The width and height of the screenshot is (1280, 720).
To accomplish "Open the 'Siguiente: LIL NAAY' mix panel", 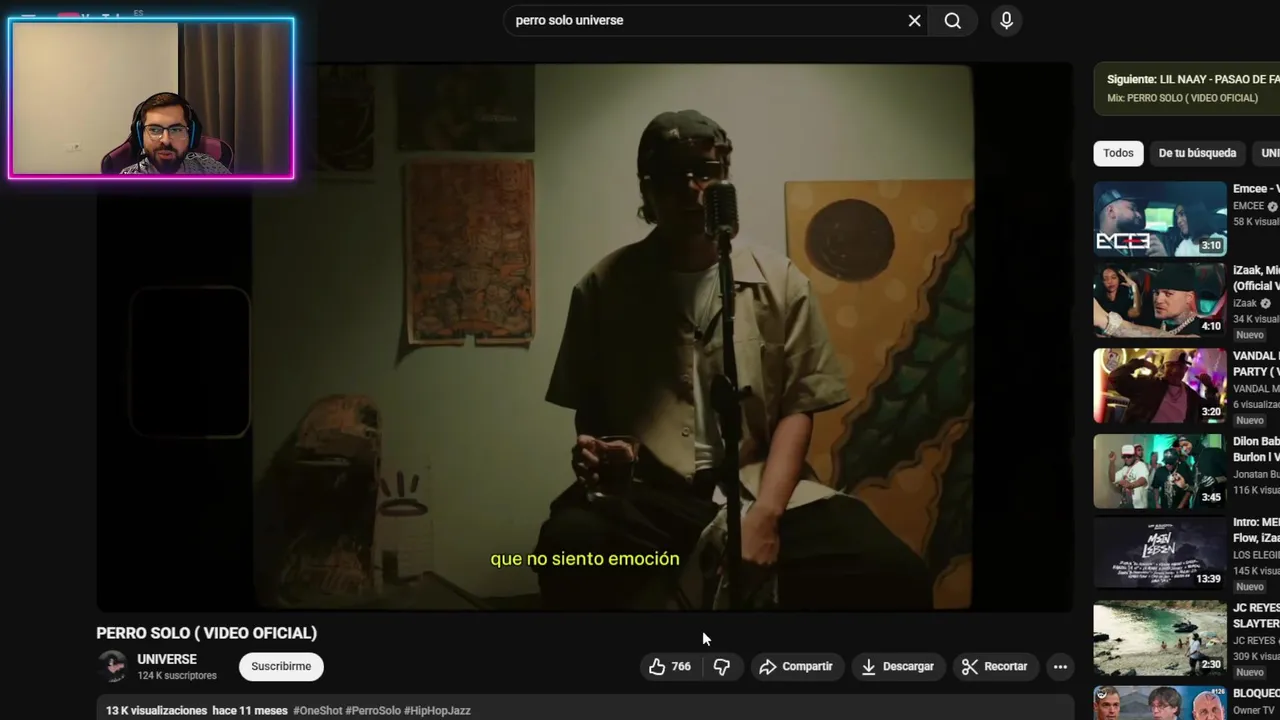I will [1186, 88].
